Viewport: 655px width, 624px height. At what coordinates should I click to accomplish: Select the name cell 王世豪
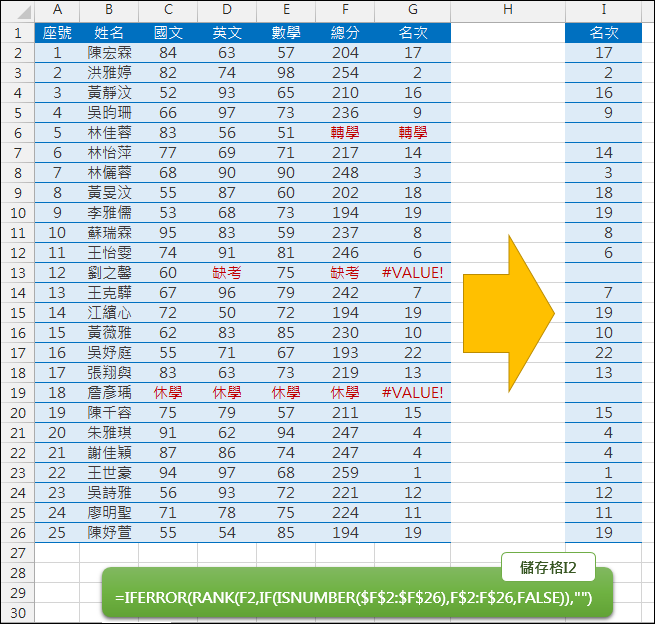109,473
